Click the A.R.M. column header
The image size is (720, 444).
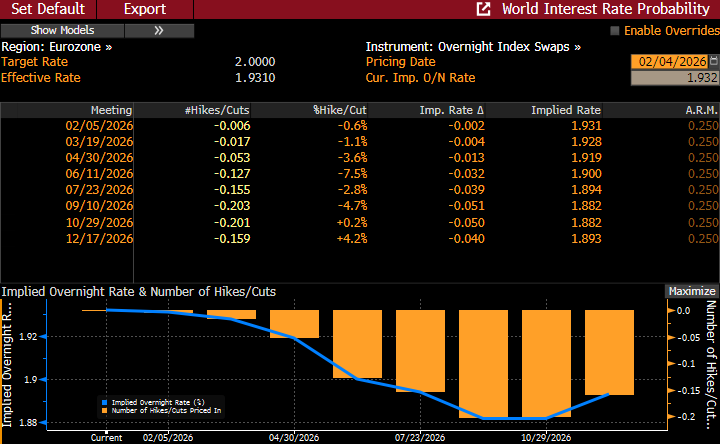pos(700,109)
